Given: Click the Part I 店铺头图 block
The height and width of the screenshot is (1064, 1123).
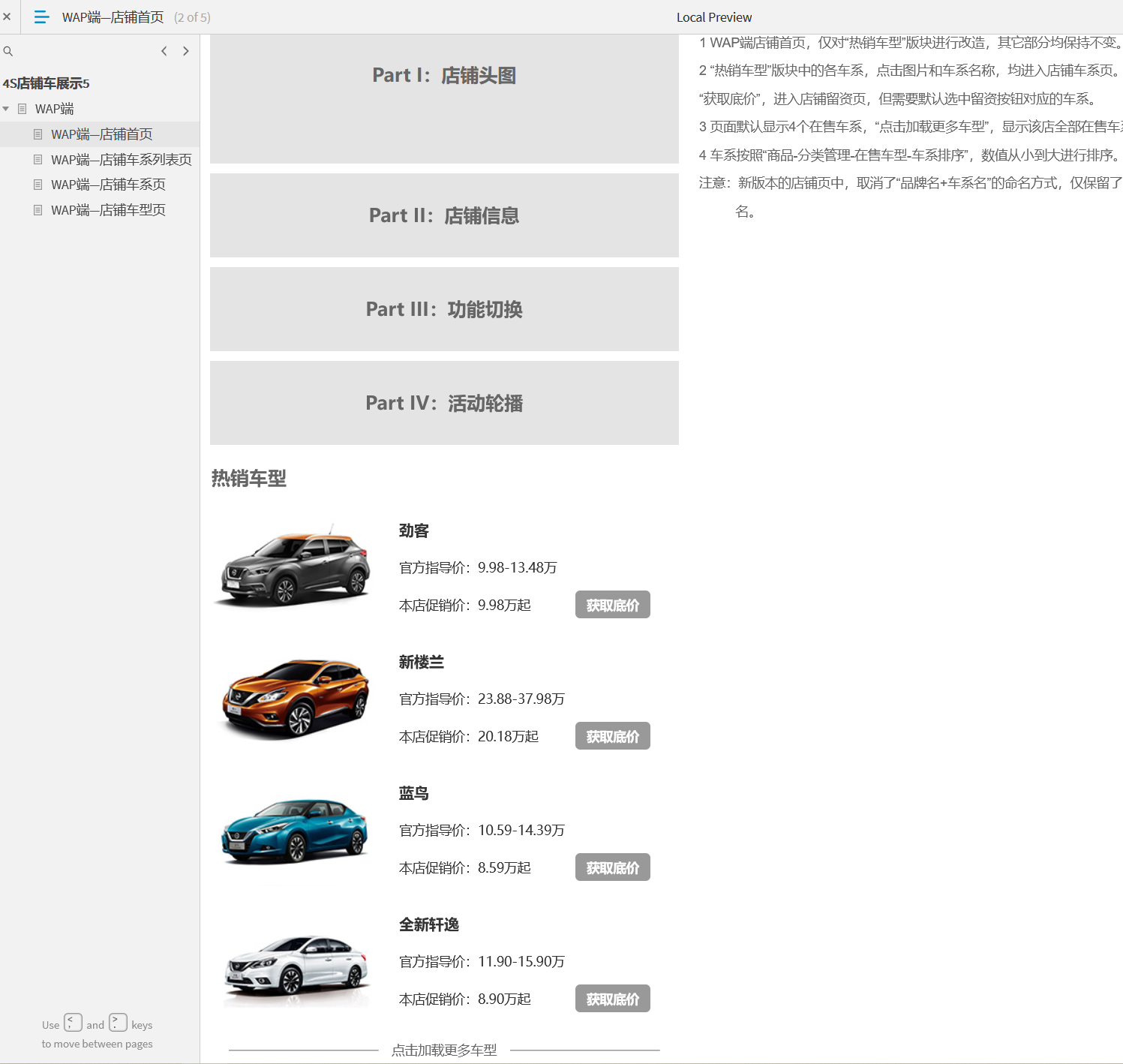Looking at the screenshot, I should tap(444, 99).
